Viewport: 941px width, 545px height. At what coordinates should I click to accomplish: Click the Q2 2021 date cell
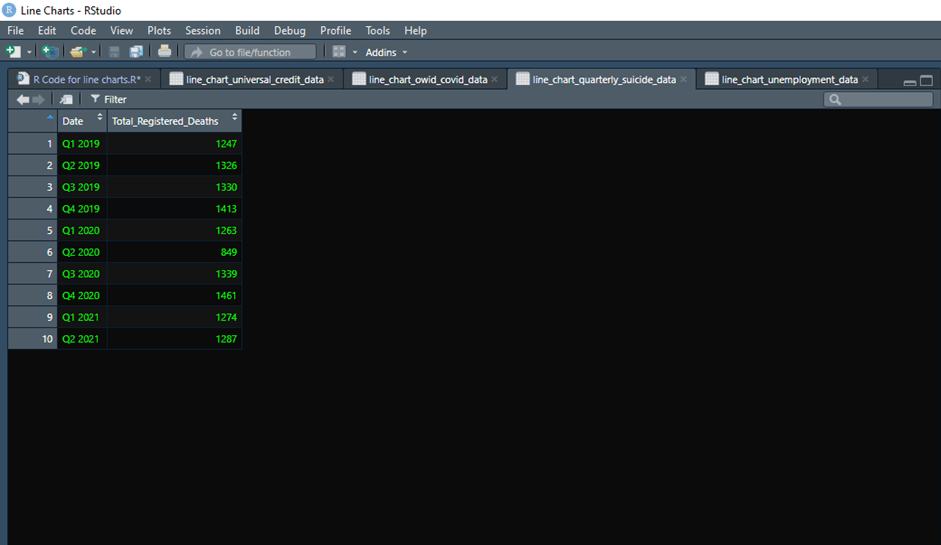[81, 339]
